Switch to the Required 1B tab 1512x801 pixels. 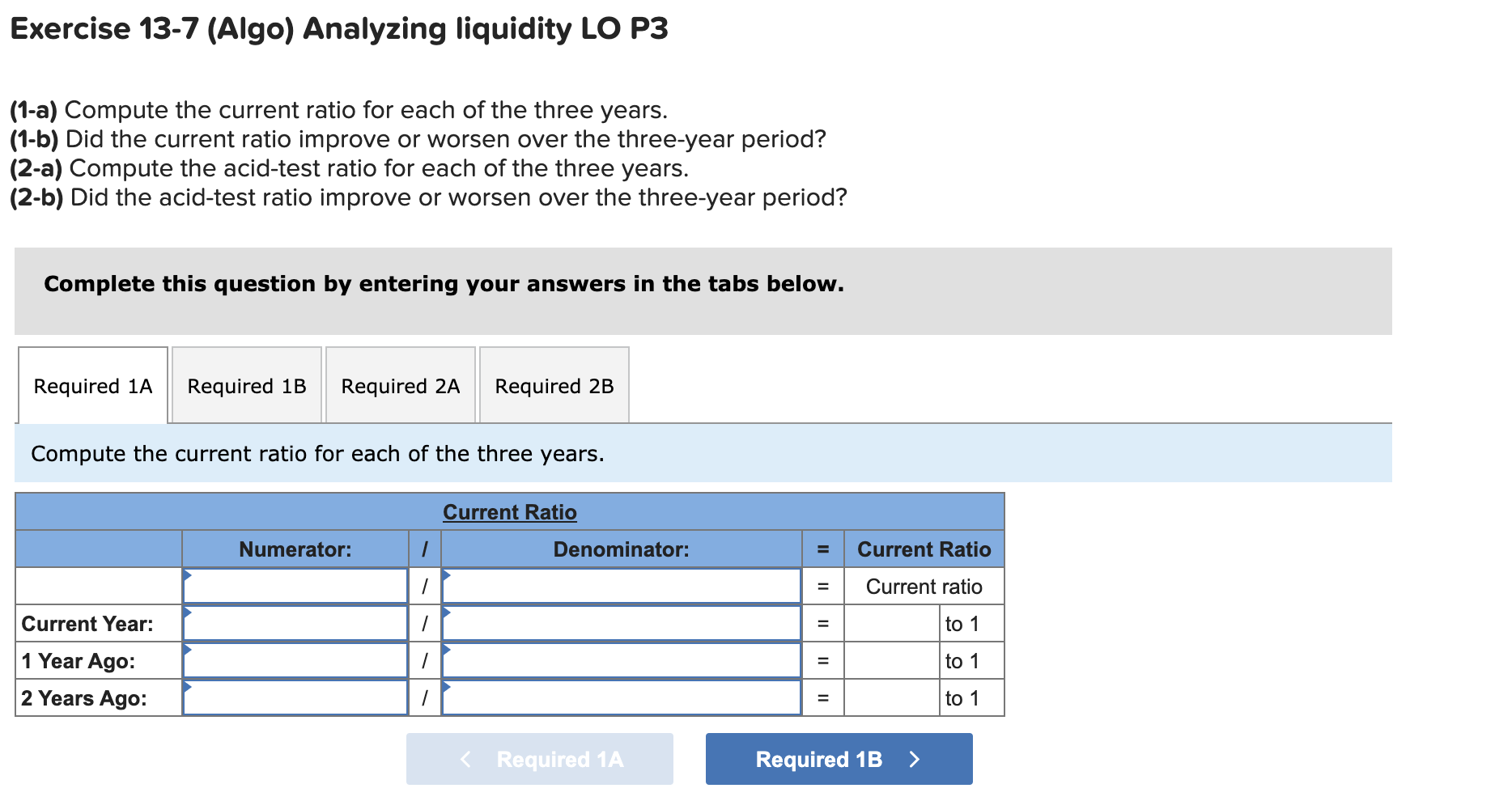click(x=246, y=386)
